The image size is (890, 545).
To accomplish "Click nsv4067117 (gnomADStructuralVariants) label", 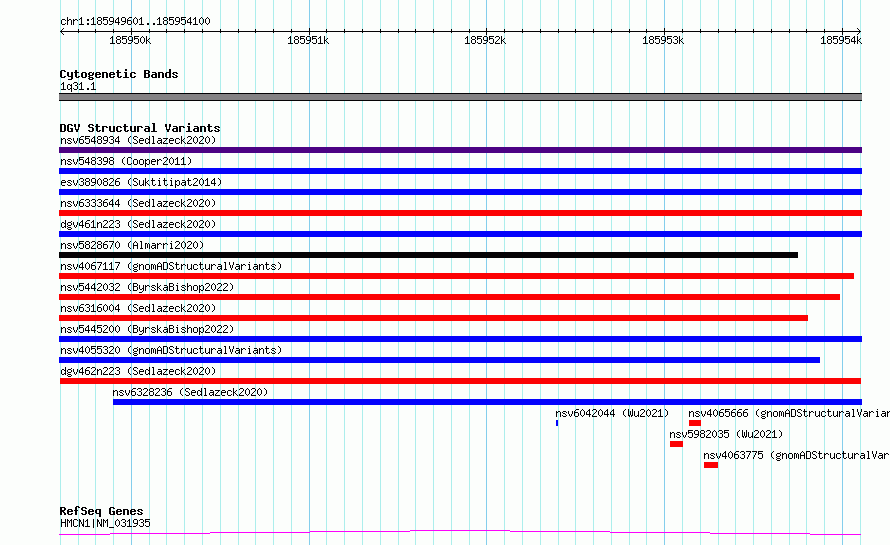I will pos(171,266).
